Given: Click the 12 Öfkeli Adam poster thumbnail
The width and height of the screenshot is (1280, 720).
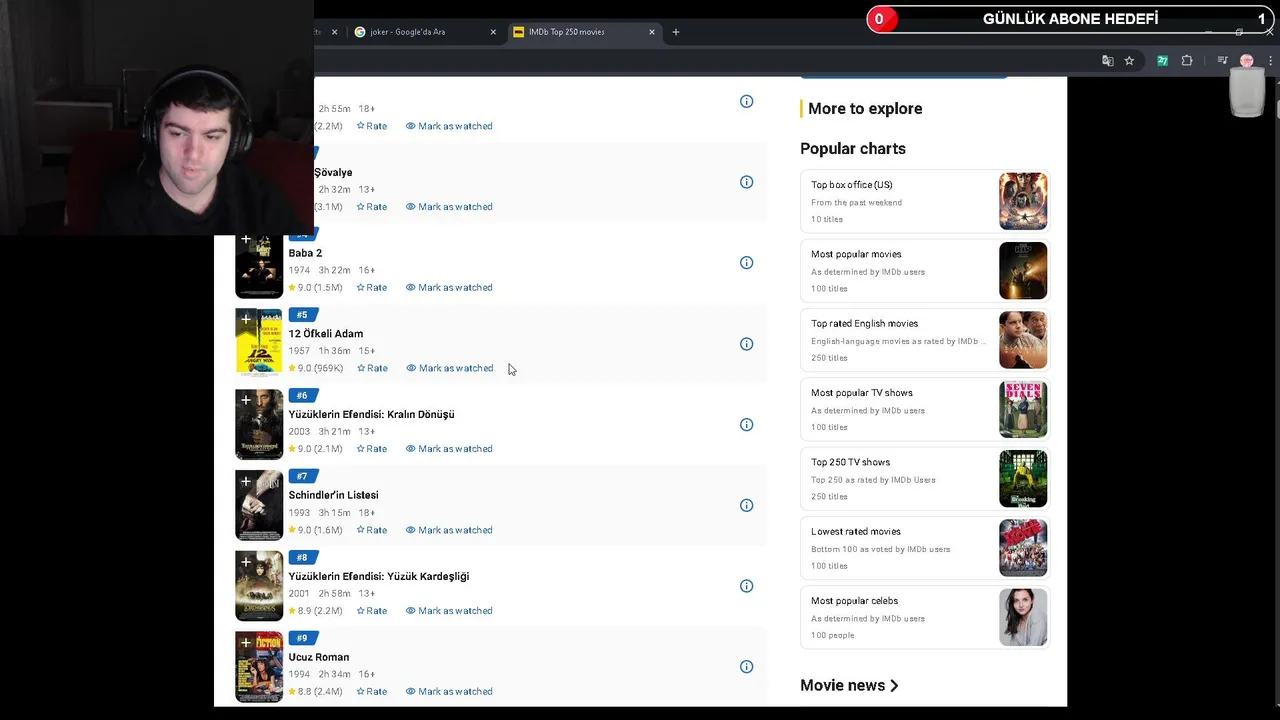Looking at the screenshot, I should (259, 343).
